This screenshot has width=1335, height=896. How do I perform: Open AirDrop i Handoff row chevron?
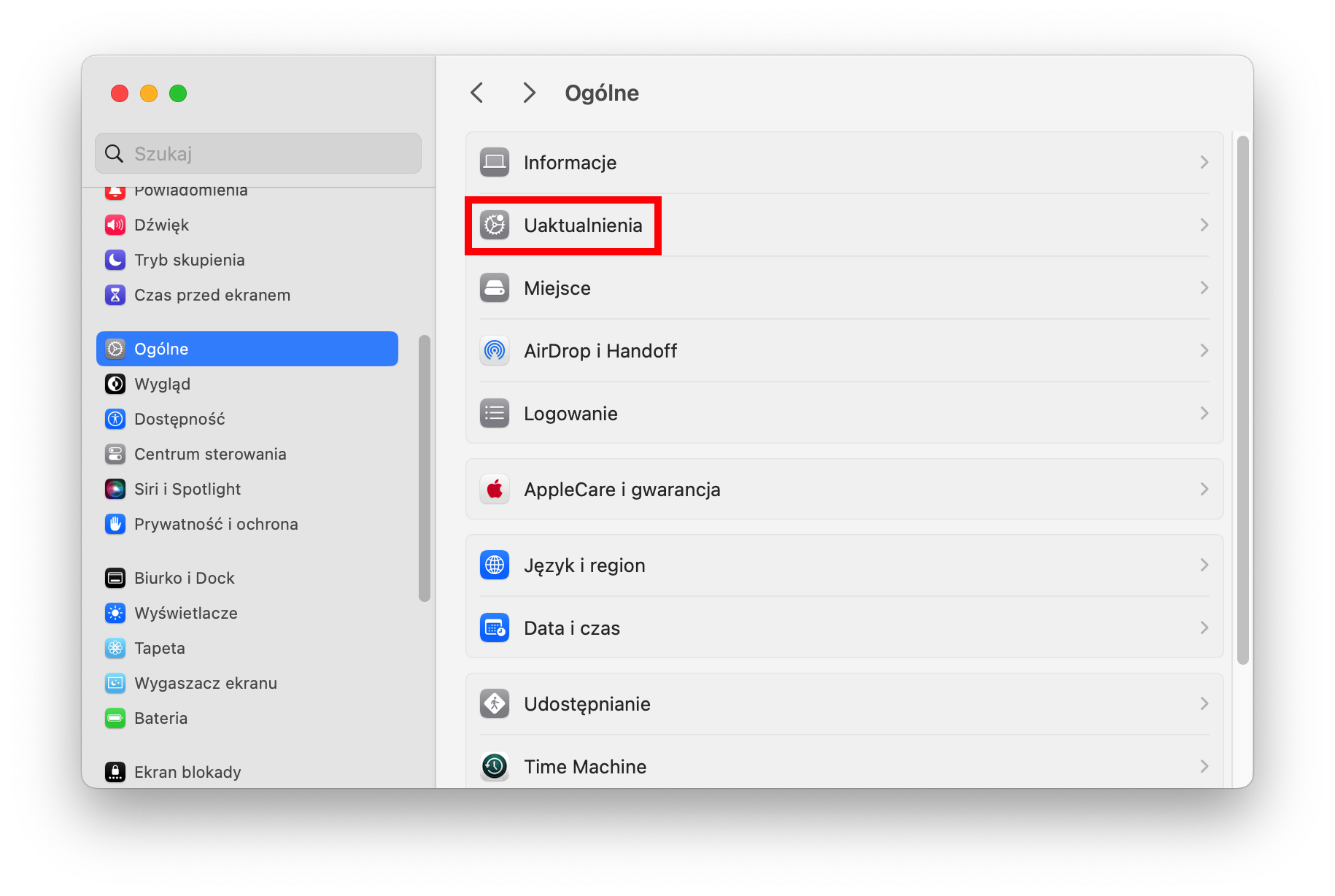point(1204,350)
